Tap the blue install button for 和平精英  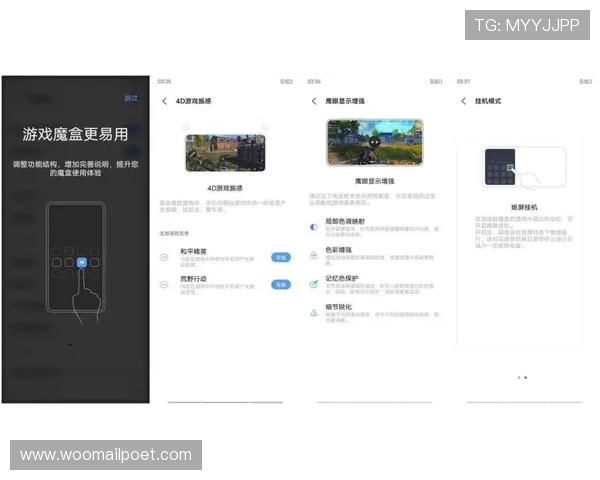(x=281, y=258)
